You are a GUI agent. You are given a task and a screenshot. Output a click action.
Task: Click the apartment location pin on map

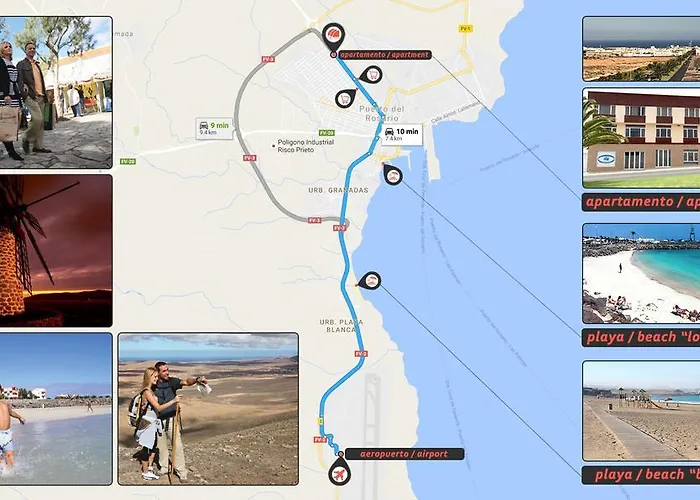(x=333, y=36)
